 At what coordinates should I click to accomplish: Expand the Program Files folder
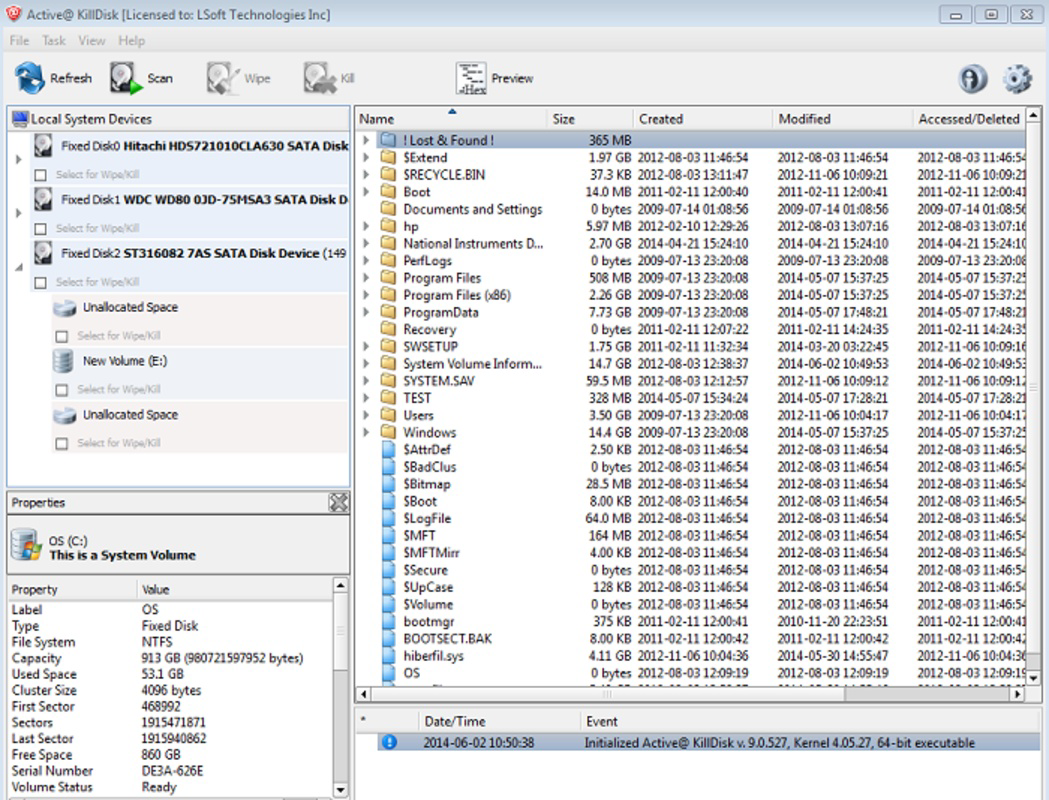click(365, 278)
